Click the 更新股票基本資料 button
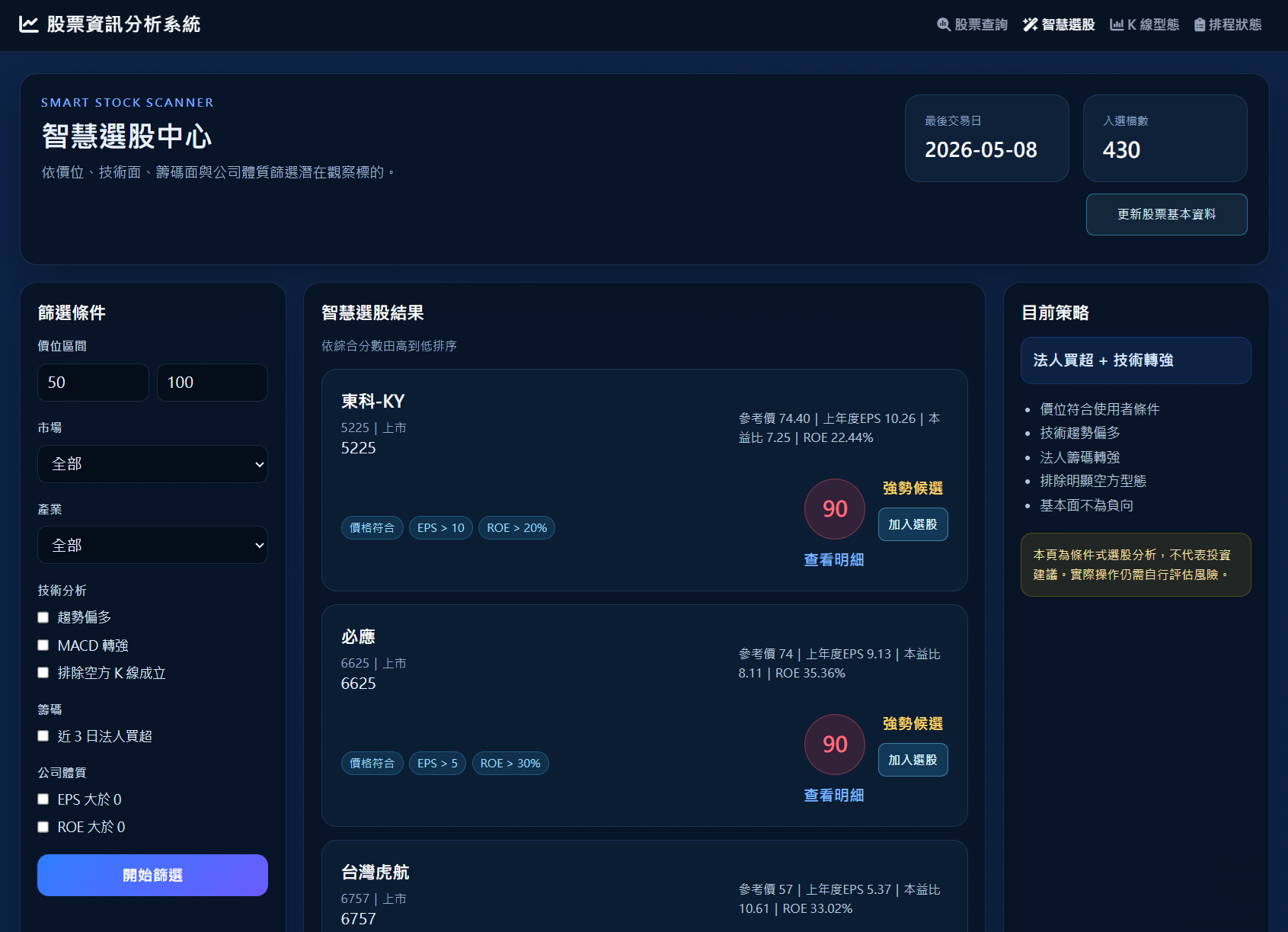 (1166, 214)
